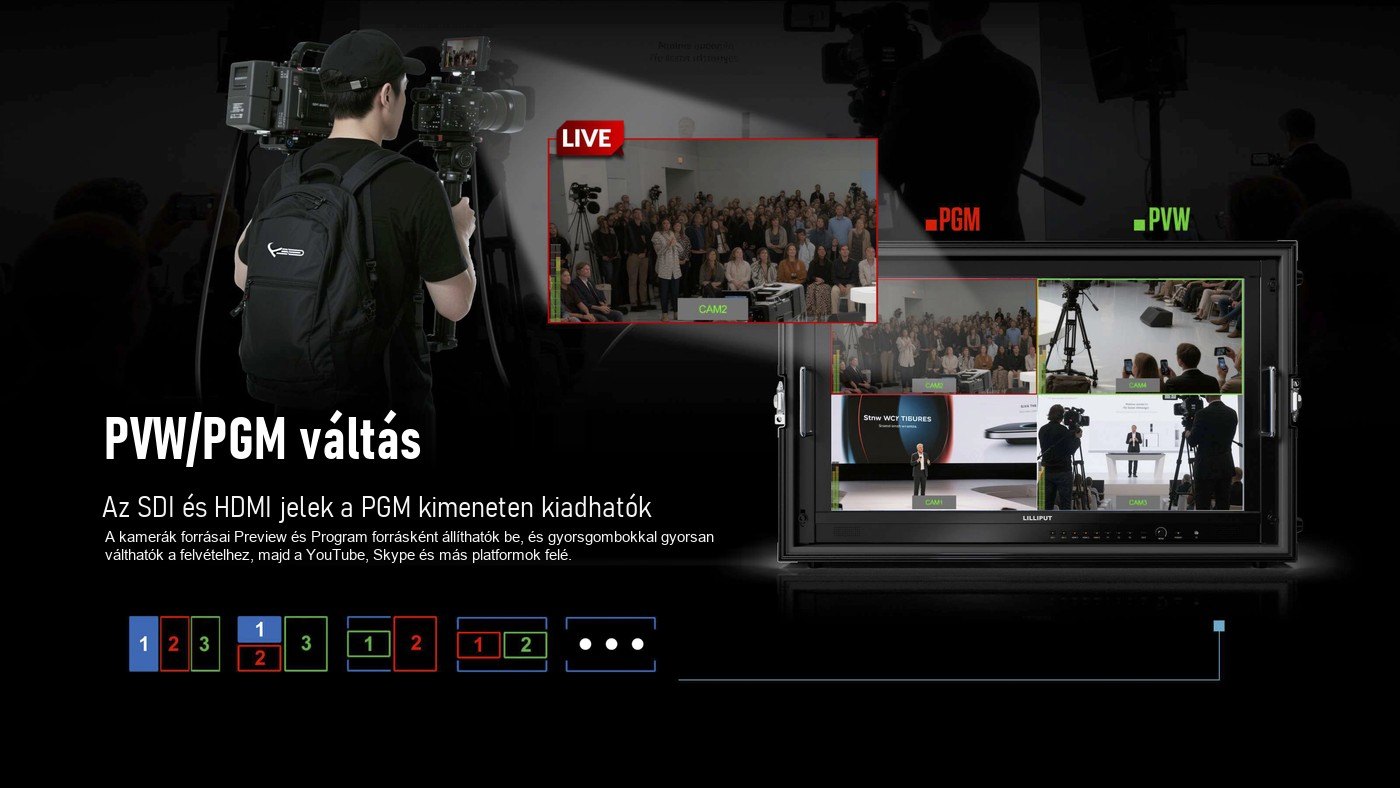Image resolution: width=1400 pixels, height=788 pixels.
Task: Select the layout with red 1 beside green 2
Action: [x=502, y=644]
